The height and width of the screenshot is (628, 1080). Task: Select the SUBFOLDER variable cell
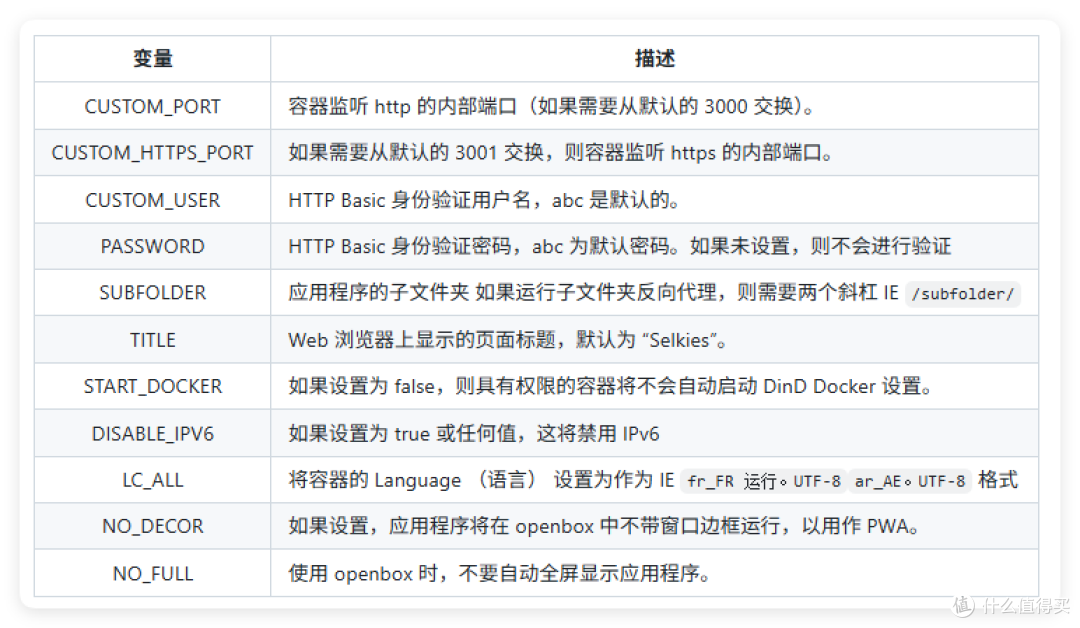click(x=152, y=293)
